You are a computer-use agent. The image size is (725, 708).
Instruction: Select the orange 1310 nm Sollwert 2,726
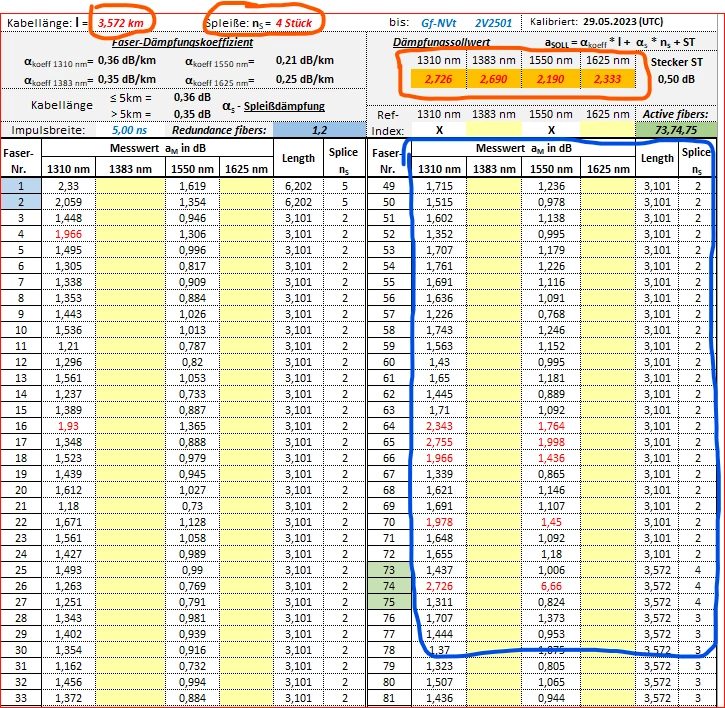click(x=438, y=79)
